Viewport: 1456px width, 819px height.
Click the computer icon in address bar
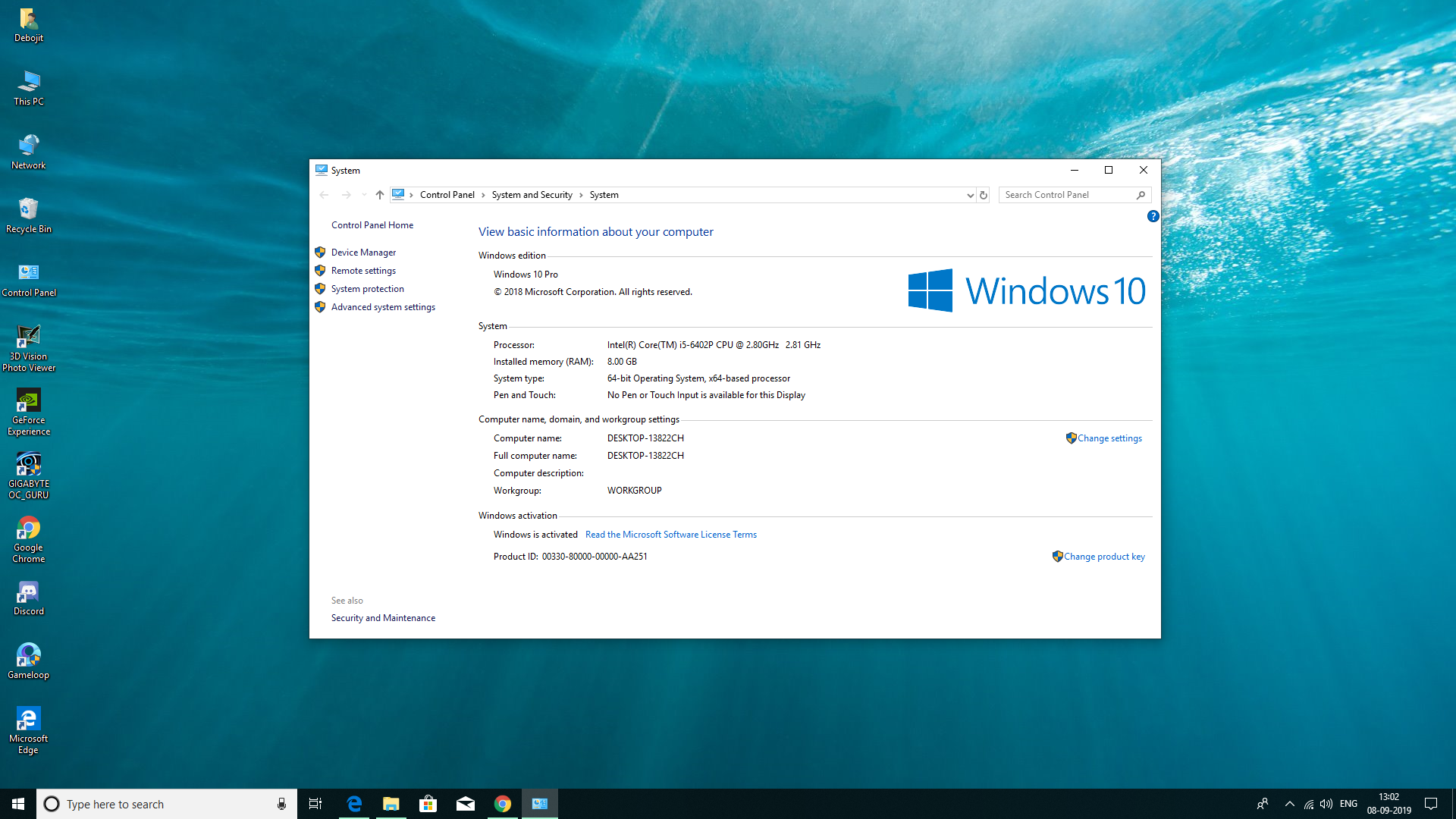pyautogui.click(x=398, y=194)
